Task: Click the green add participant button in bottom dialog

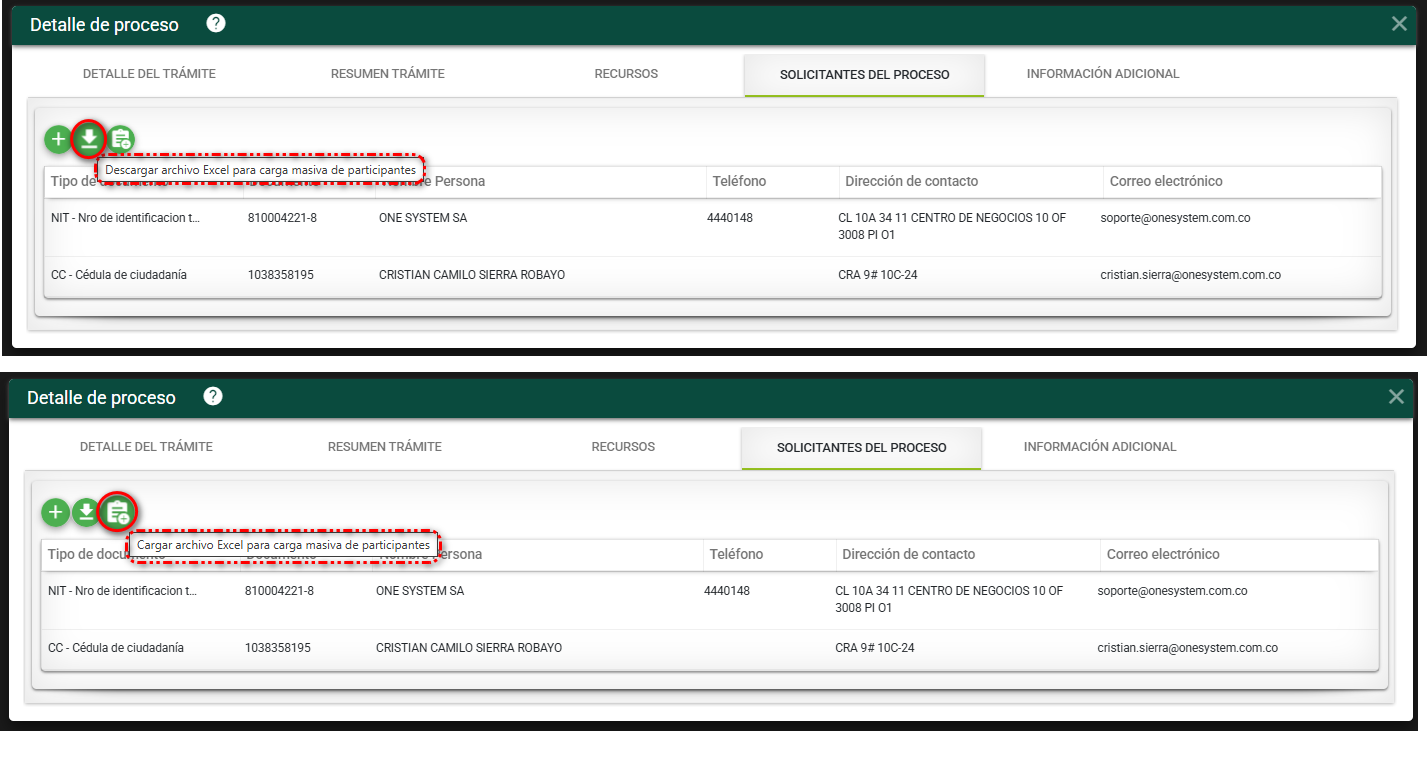Action: [55, 513]
